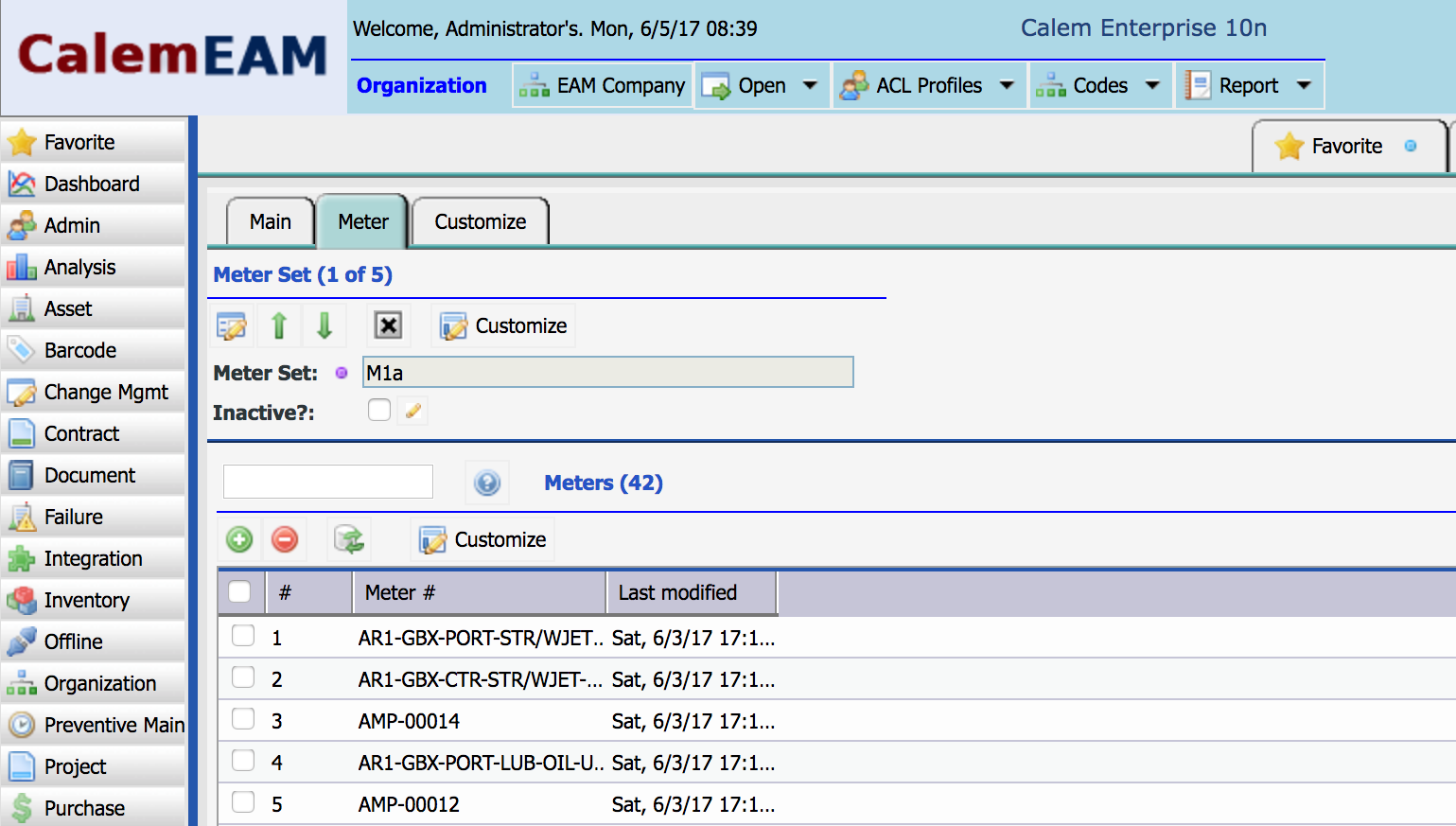Image resolution: width=1456 pixels, height=826 pixels.
Task: Go to the Failure module
Action: 93,517
